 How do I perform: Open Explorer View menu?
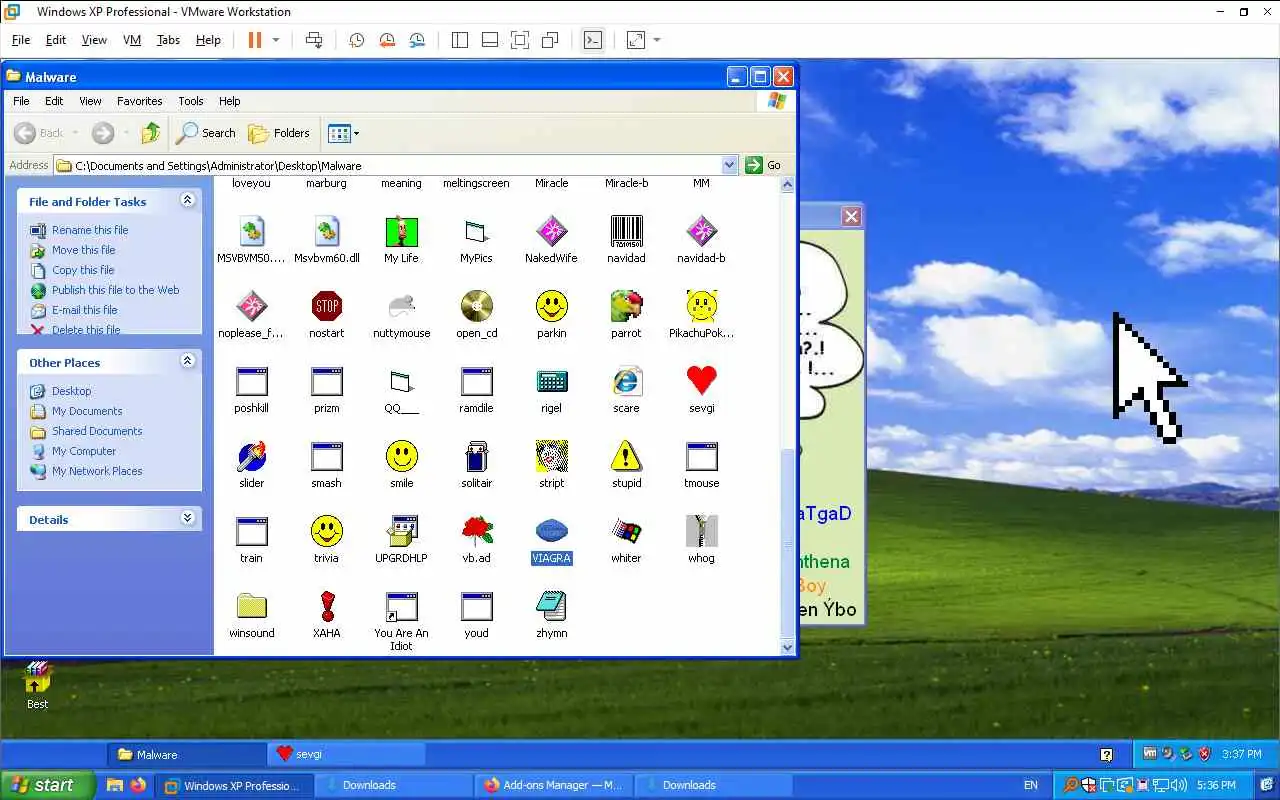click(90, 101)
